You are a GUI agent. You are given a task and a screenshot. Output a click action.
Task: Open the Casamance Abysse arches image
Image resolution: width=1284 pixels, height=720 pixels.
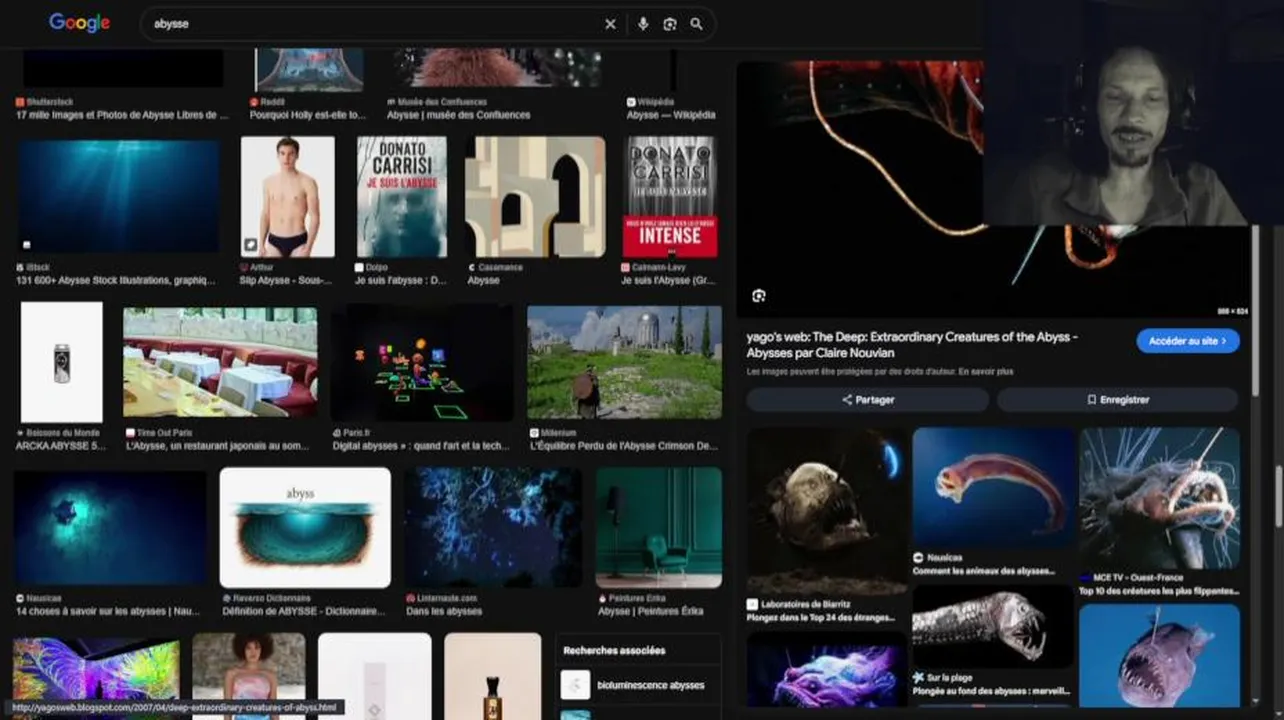pos(535,197)
